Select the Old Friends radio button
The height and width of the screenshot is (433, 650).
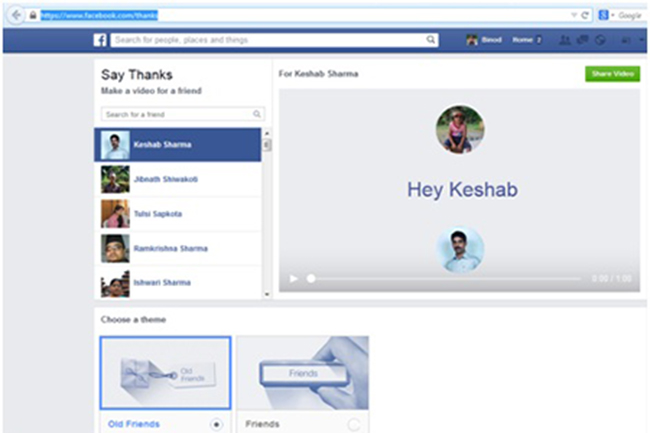click(x=216, y=424)
